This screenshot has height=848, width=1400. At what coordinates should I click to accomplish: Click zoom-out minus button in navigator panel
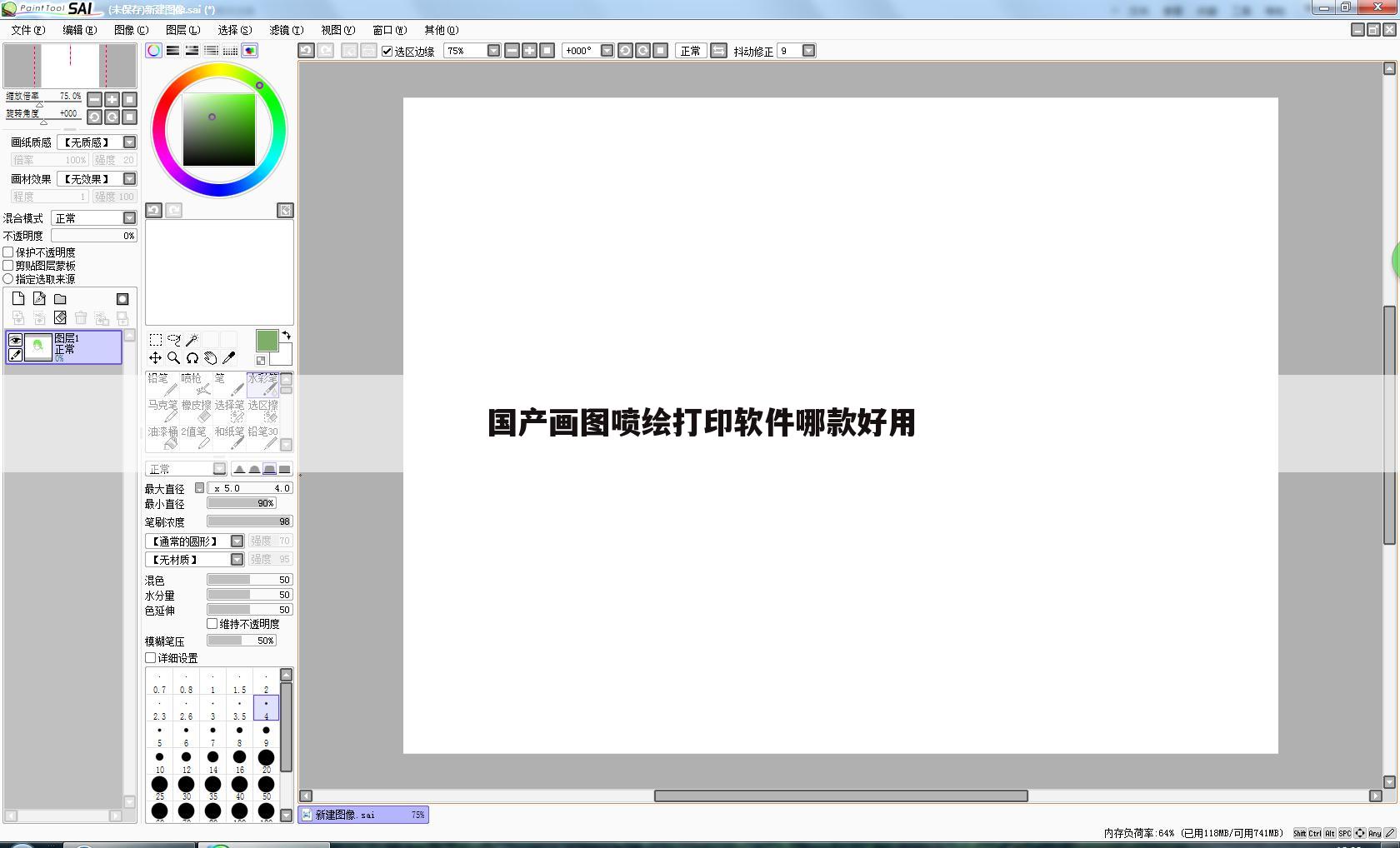click(94, 99)
